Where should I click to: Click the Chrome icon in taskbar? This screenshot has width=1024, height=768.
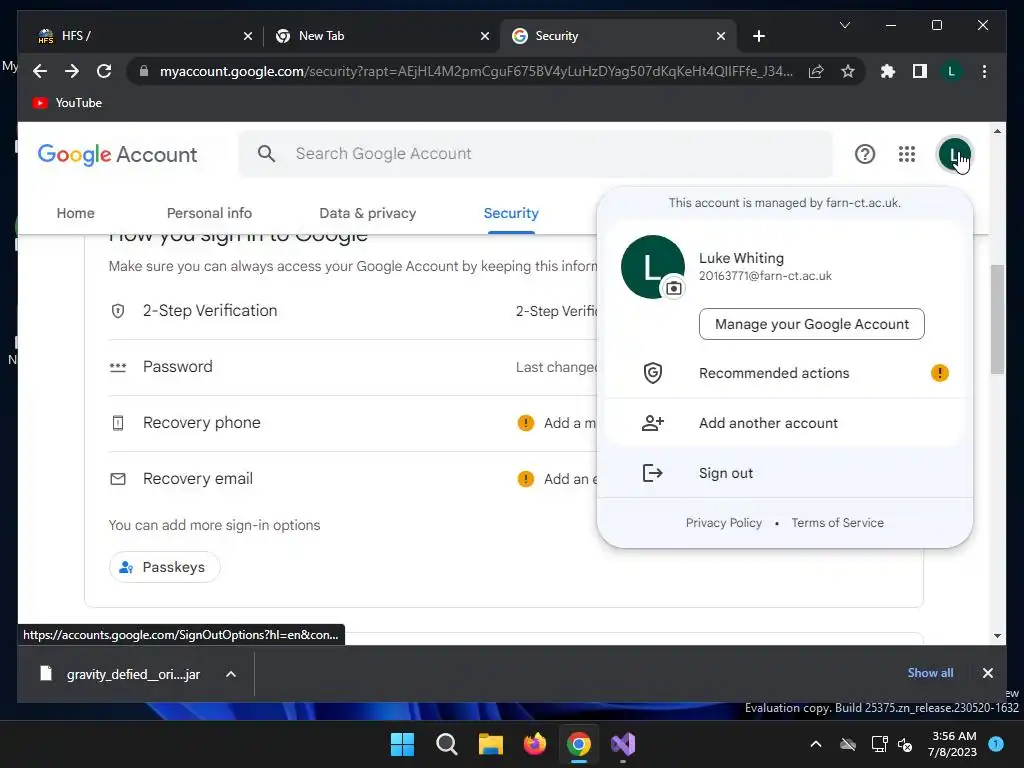pyautogui.click(x=579, y=744)
